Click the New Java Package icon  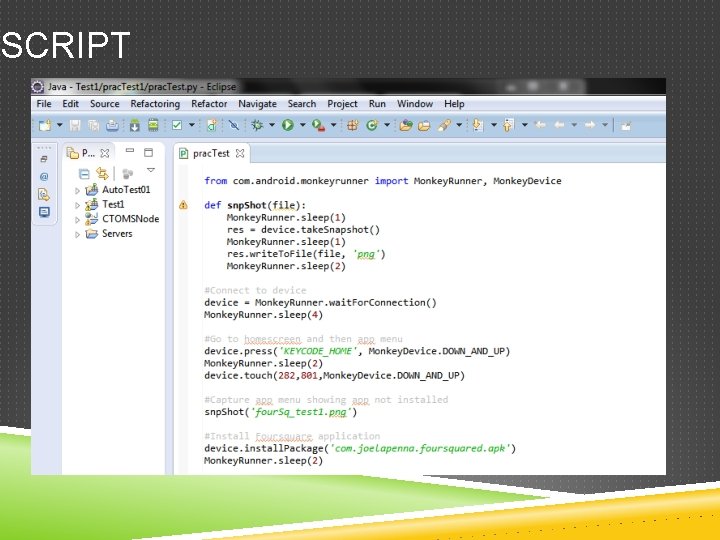click(x=353, y=125)
